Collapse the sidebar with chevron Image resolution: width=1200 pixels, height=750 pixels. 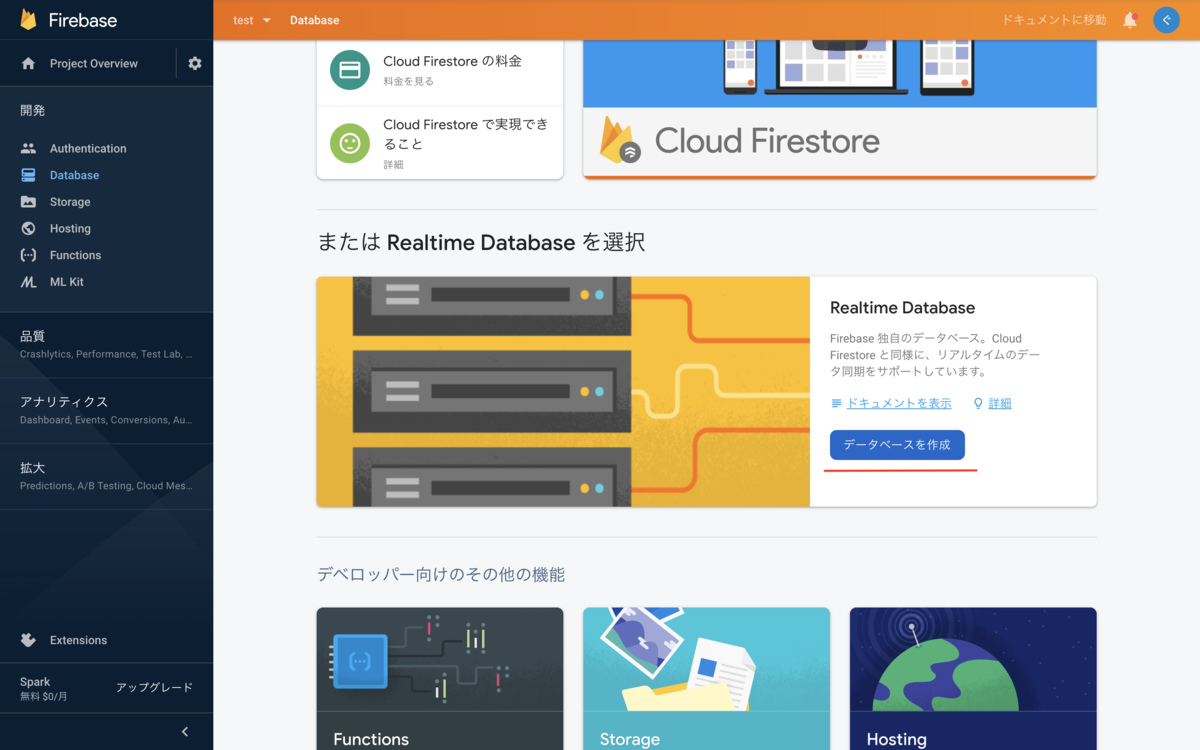(185, 732)
